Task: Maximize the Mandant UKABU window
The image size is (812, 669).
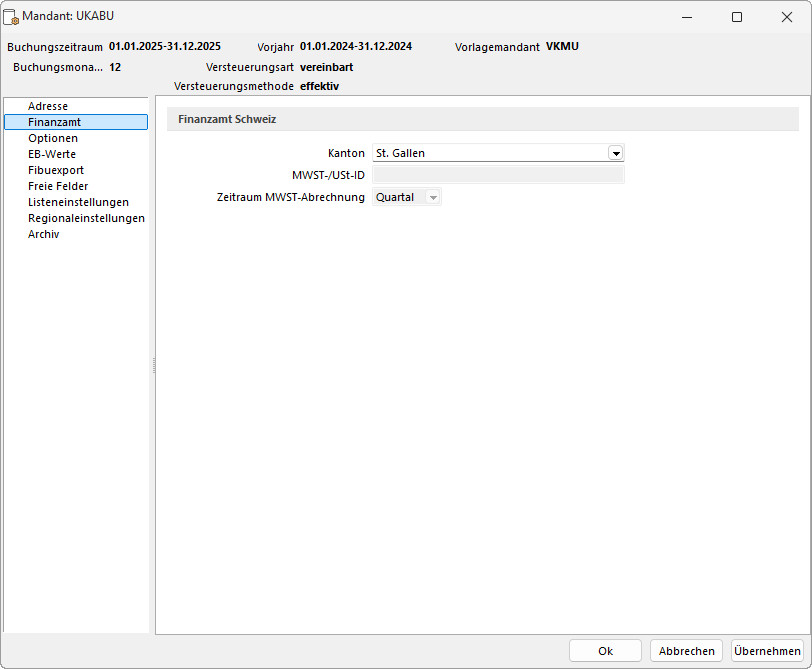Action: coord(737,17)
